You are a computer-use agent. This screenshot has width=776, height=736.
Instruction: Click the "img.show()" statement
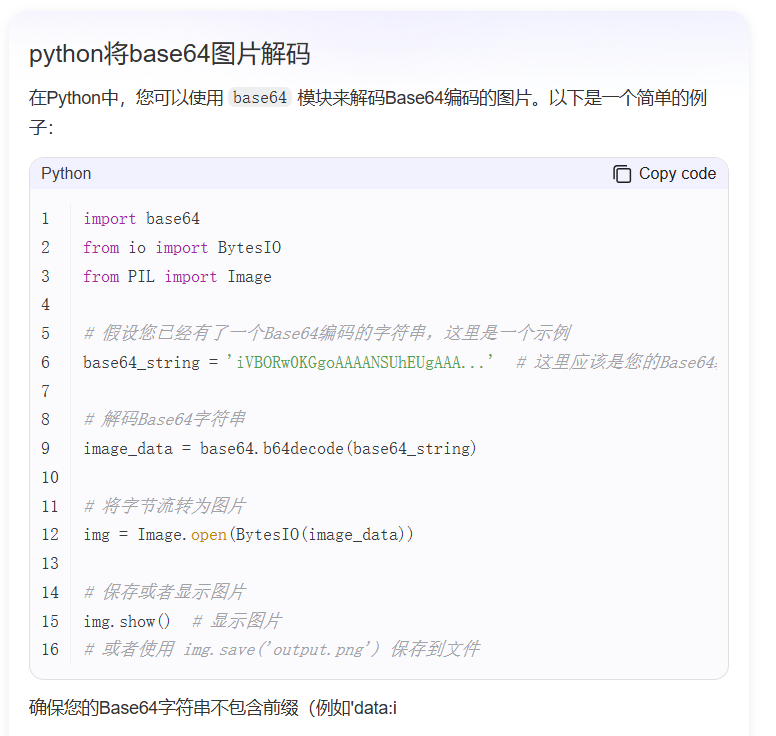point(127,622)
